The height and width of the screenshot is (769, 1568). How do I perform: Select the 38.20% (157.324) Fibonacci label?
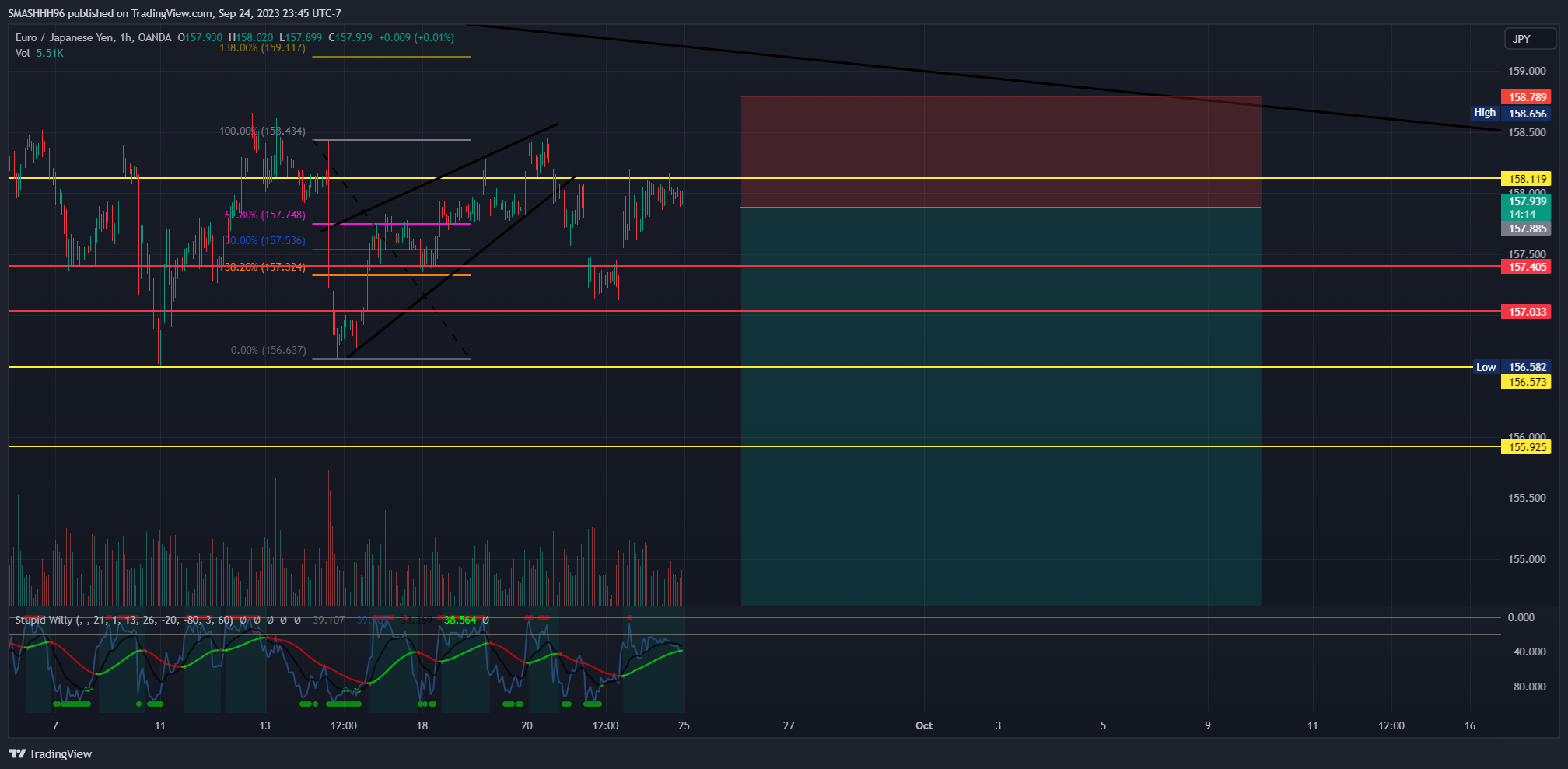(264, 267)
